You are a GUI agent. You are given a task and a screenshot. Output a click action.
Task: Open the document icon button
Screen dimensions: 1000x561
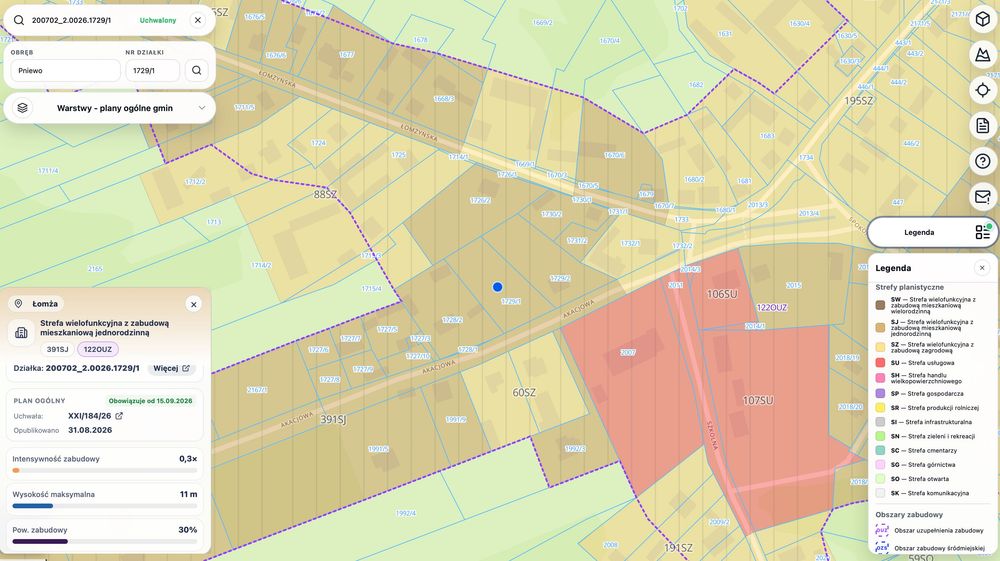point(983,126)
